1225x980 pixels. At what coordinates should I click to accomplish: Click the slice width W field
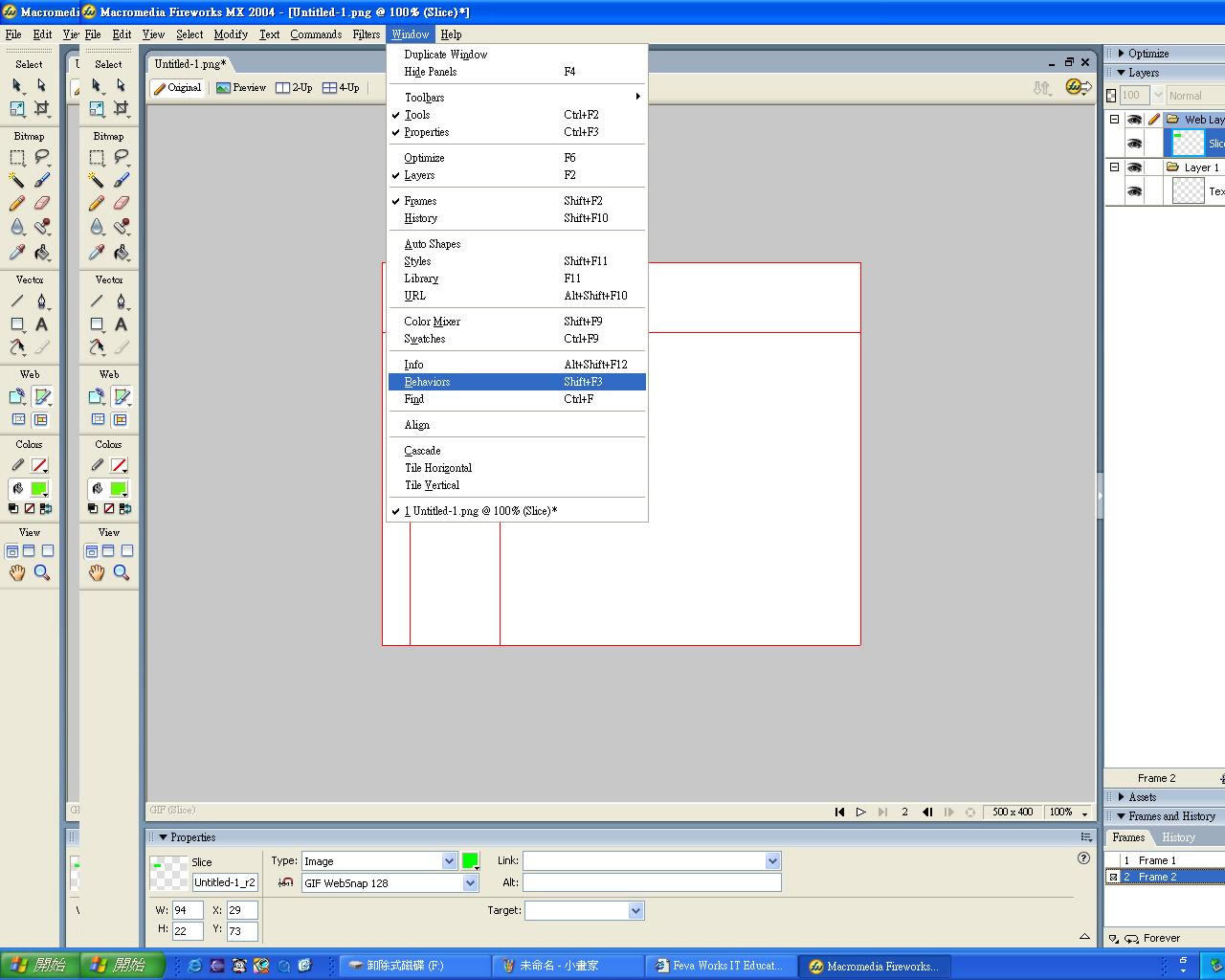[x=187, y=910]
